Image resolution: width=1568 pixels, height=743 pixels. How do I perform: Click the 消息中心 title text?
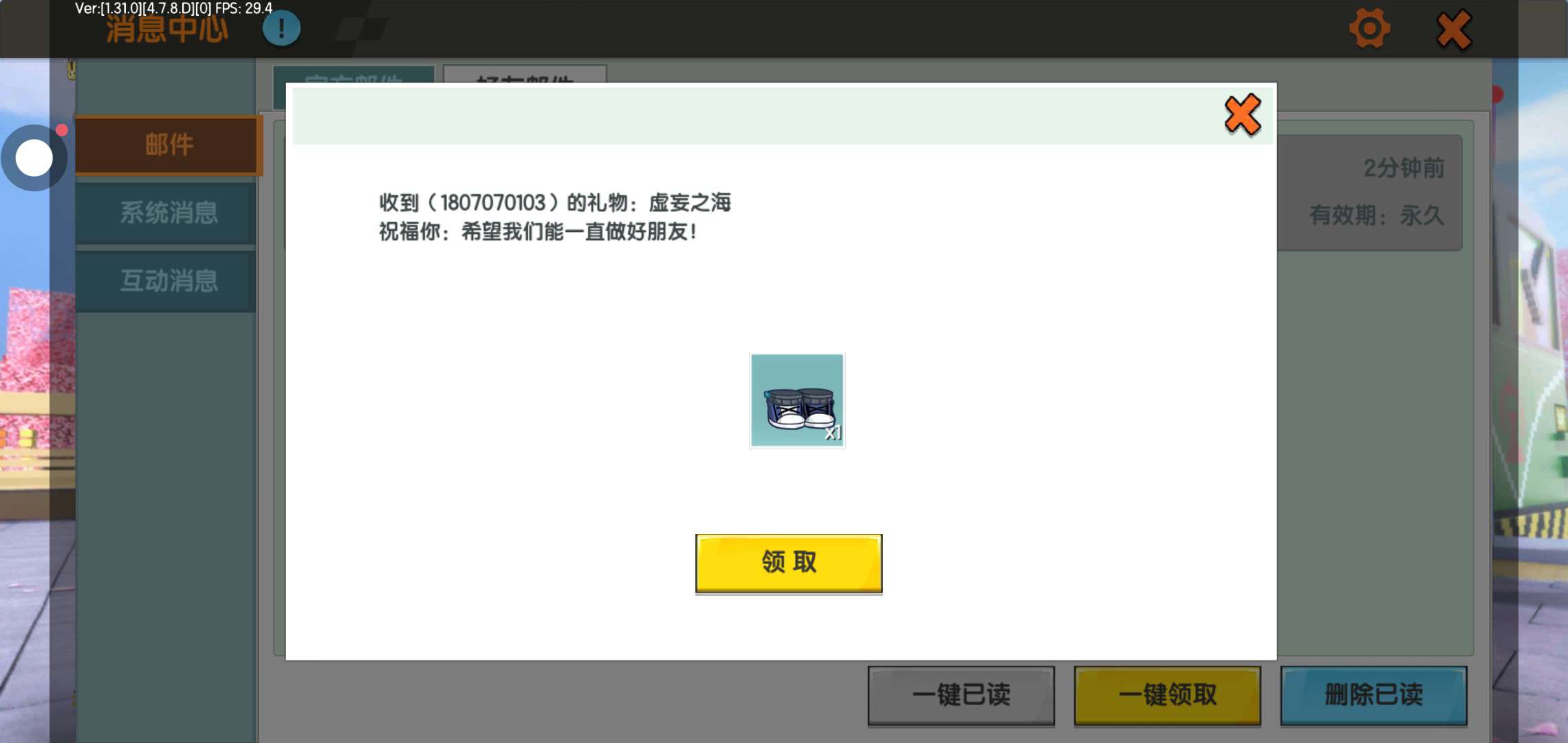click(x=167, y=30)
